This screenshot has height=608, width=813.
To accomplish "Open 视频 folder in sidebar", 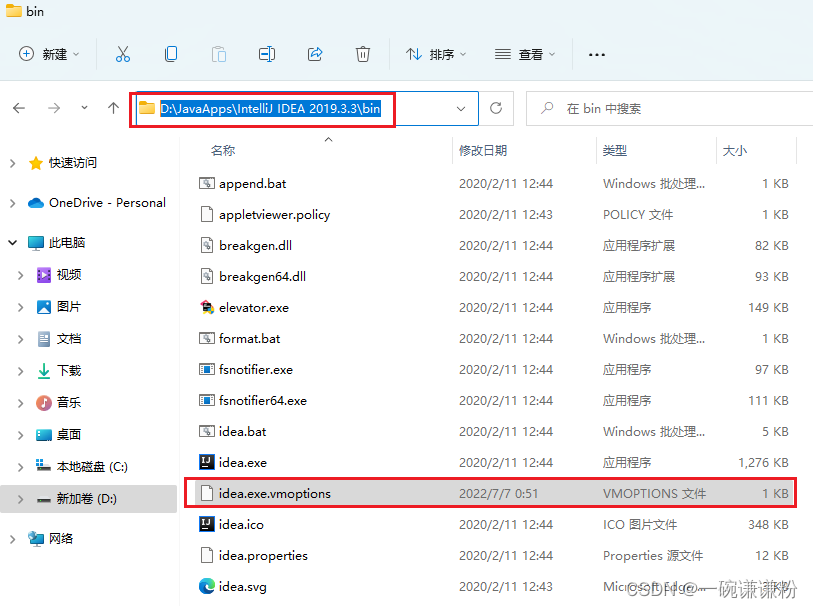I will (x=69, y=275).
